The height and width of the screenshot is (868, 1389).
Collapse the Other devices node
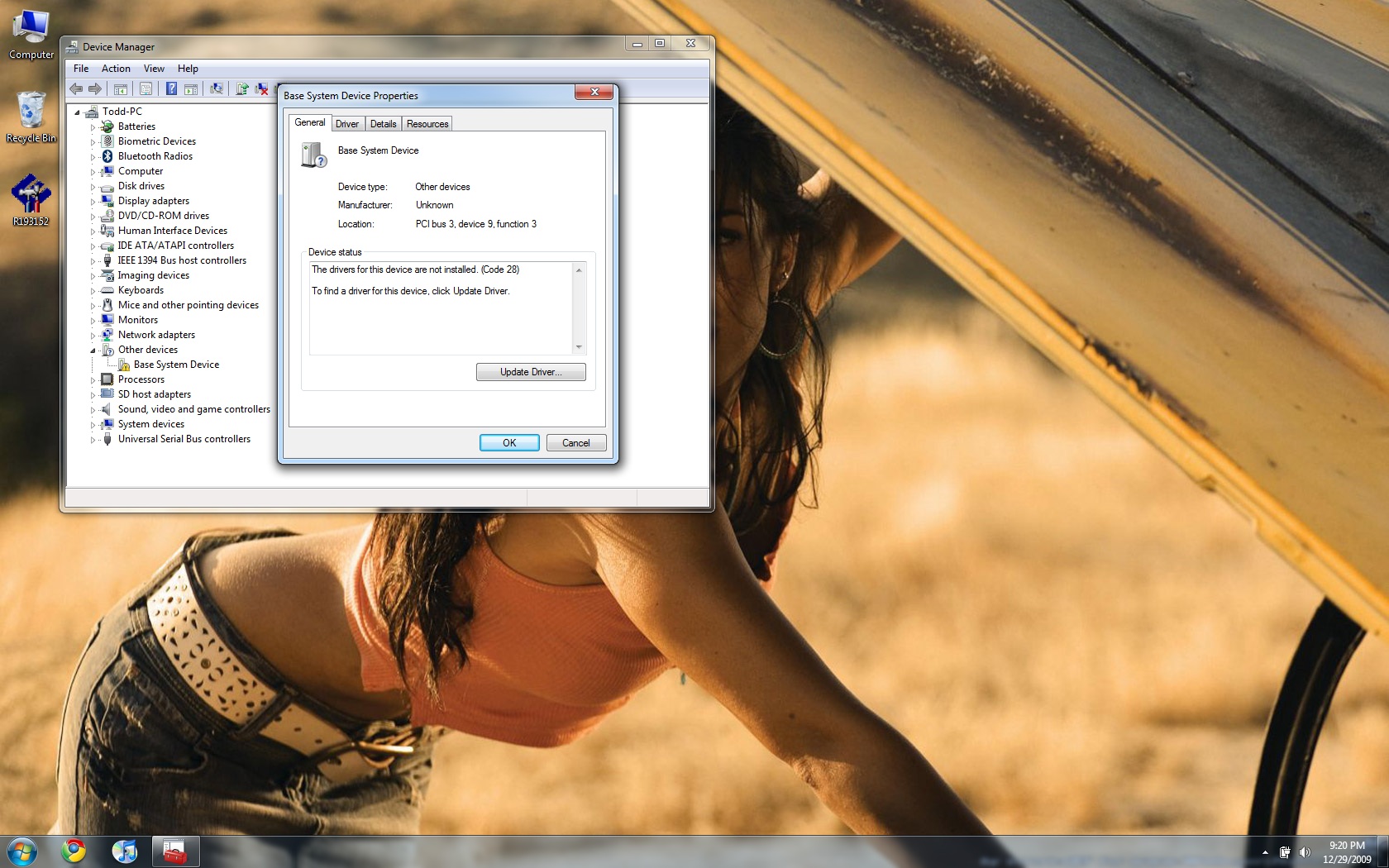93,351
